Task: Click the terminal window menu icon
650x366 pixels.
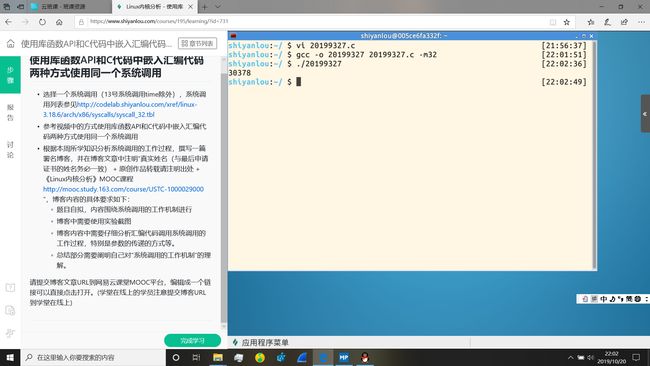Action: click(x=233, y=36)
